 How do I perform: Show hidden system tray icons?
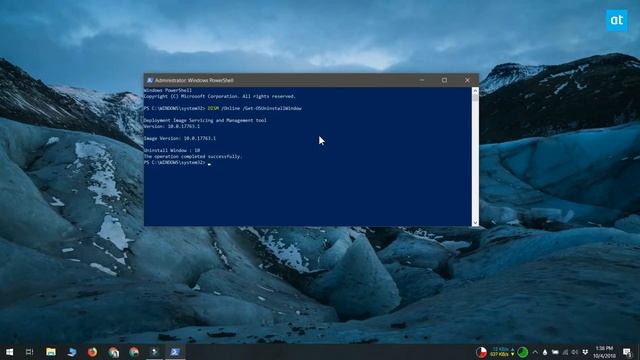point(535,352)
